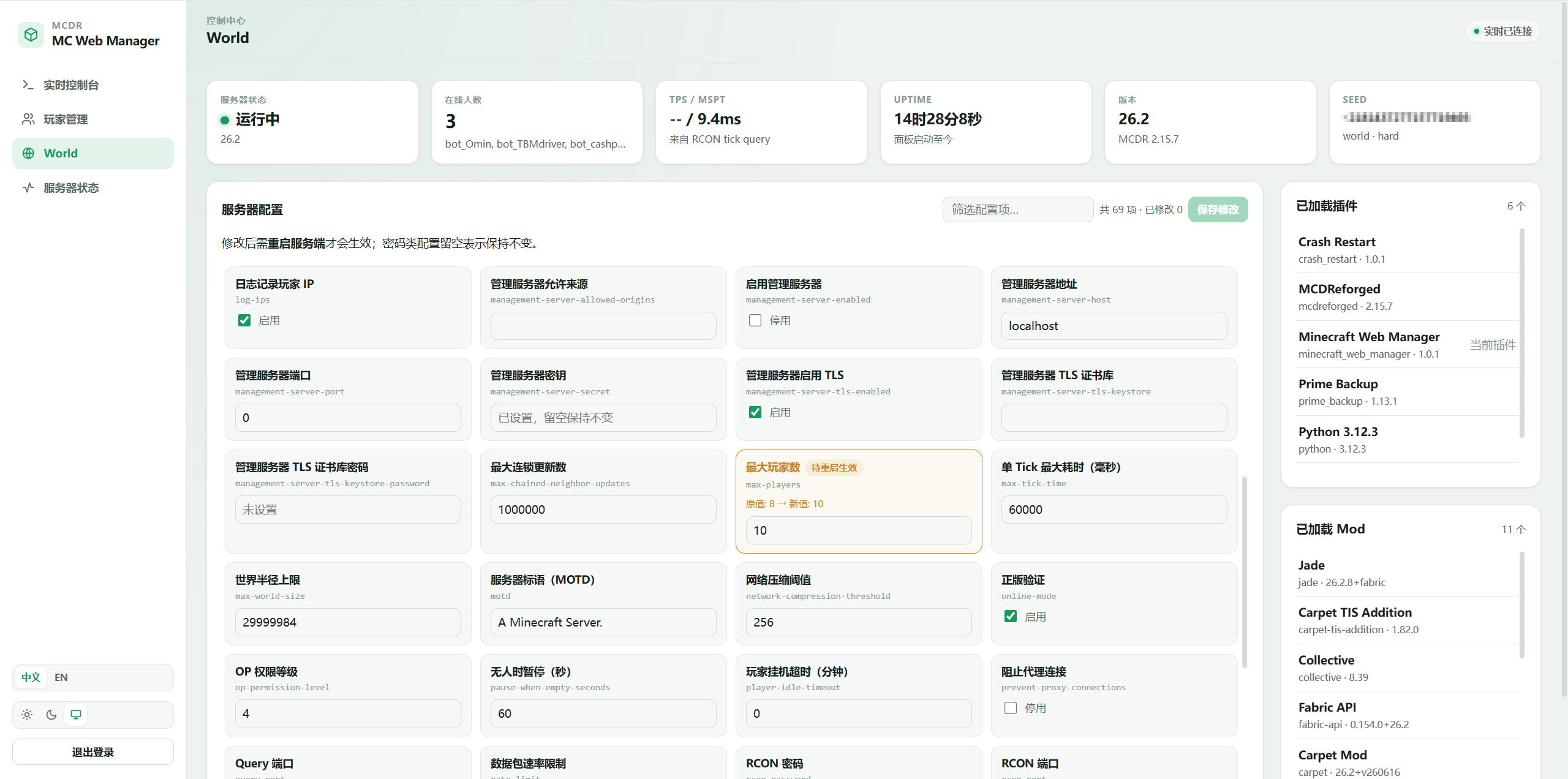Click the TPS / MSPT stat card
This screenshot has height=779, width=1568.
click(761, 122)
